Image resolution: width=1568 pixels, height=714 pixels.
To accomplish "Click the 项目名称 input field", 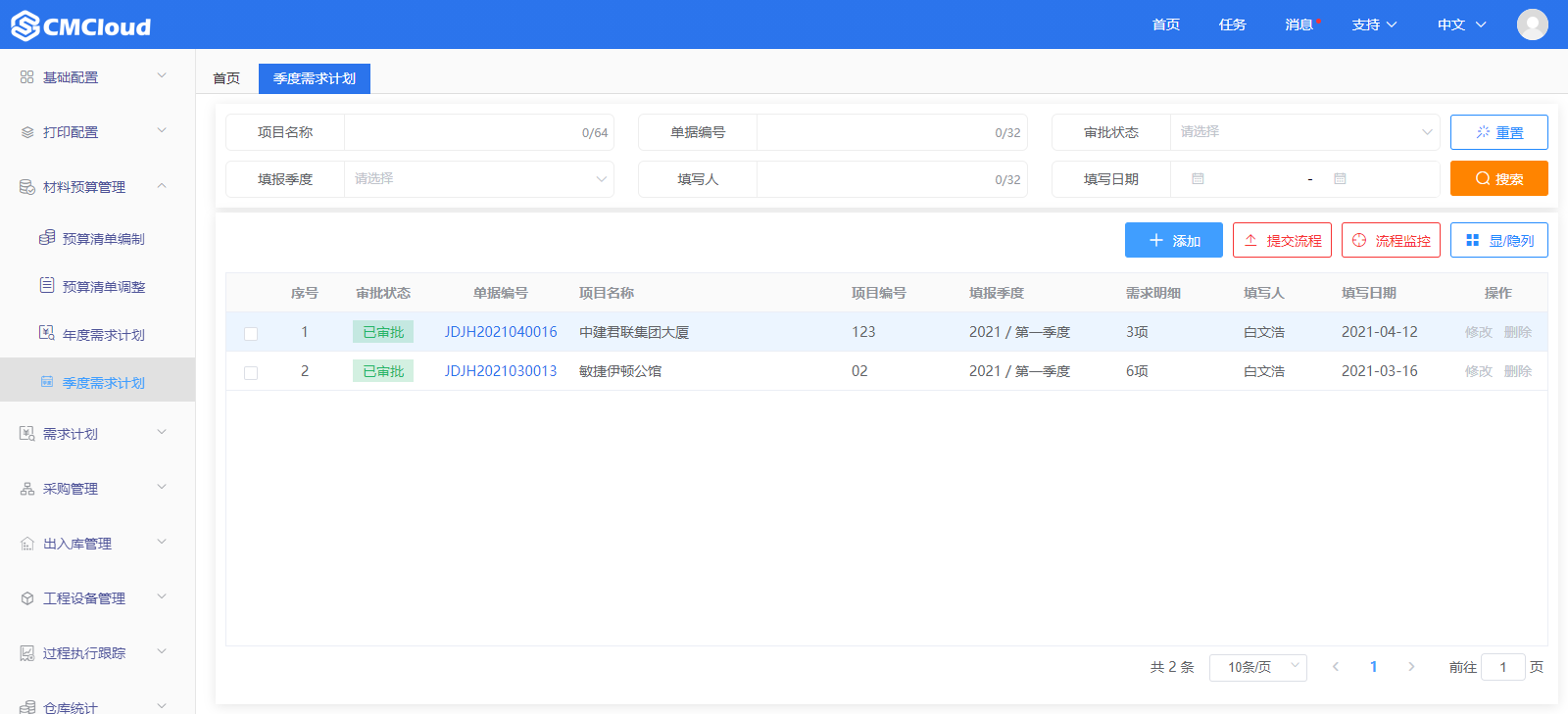I will pyautogui.click(x=461, y=132).
